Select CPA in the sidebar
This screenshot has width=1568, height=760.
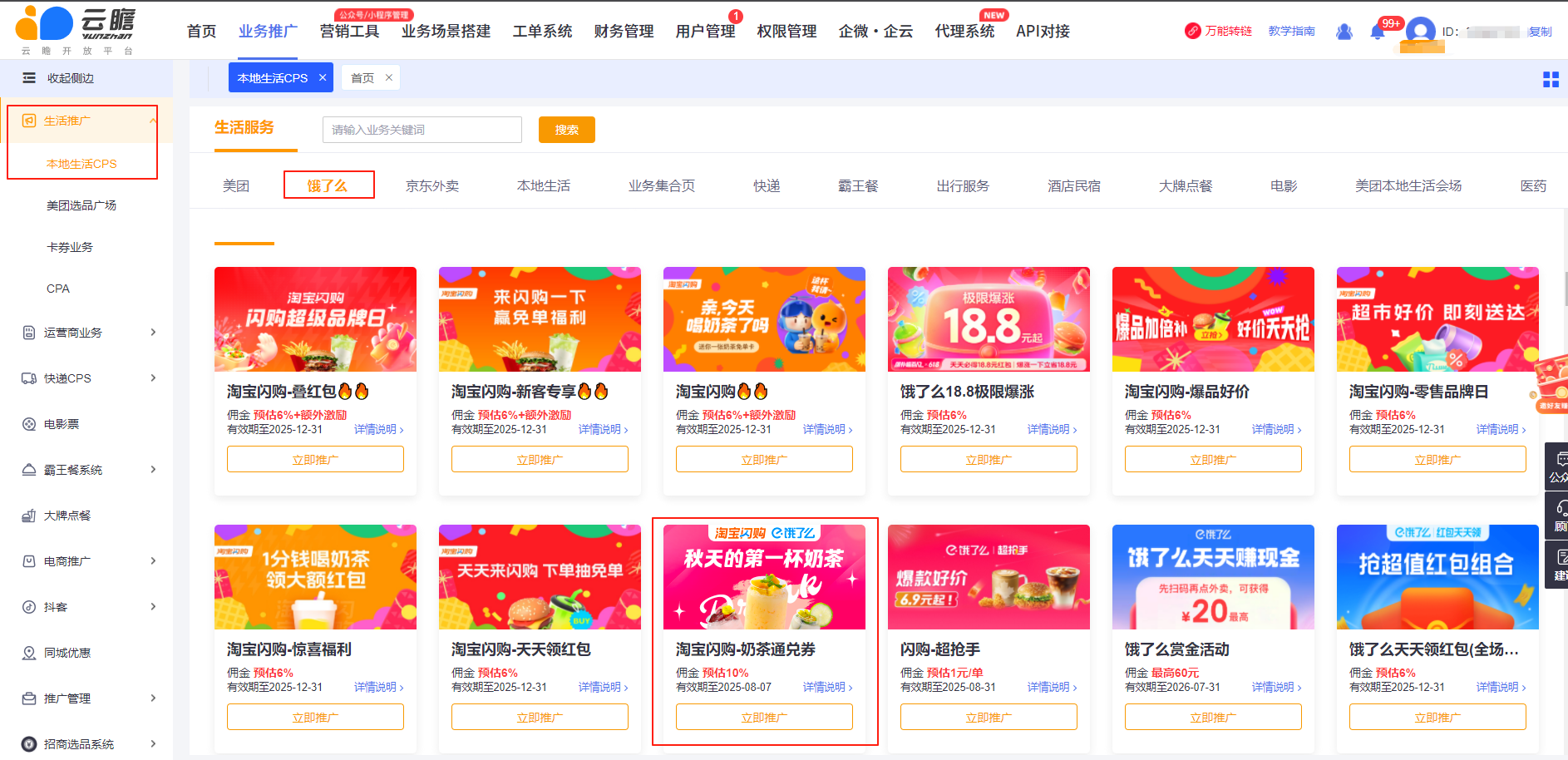point(58,289)
